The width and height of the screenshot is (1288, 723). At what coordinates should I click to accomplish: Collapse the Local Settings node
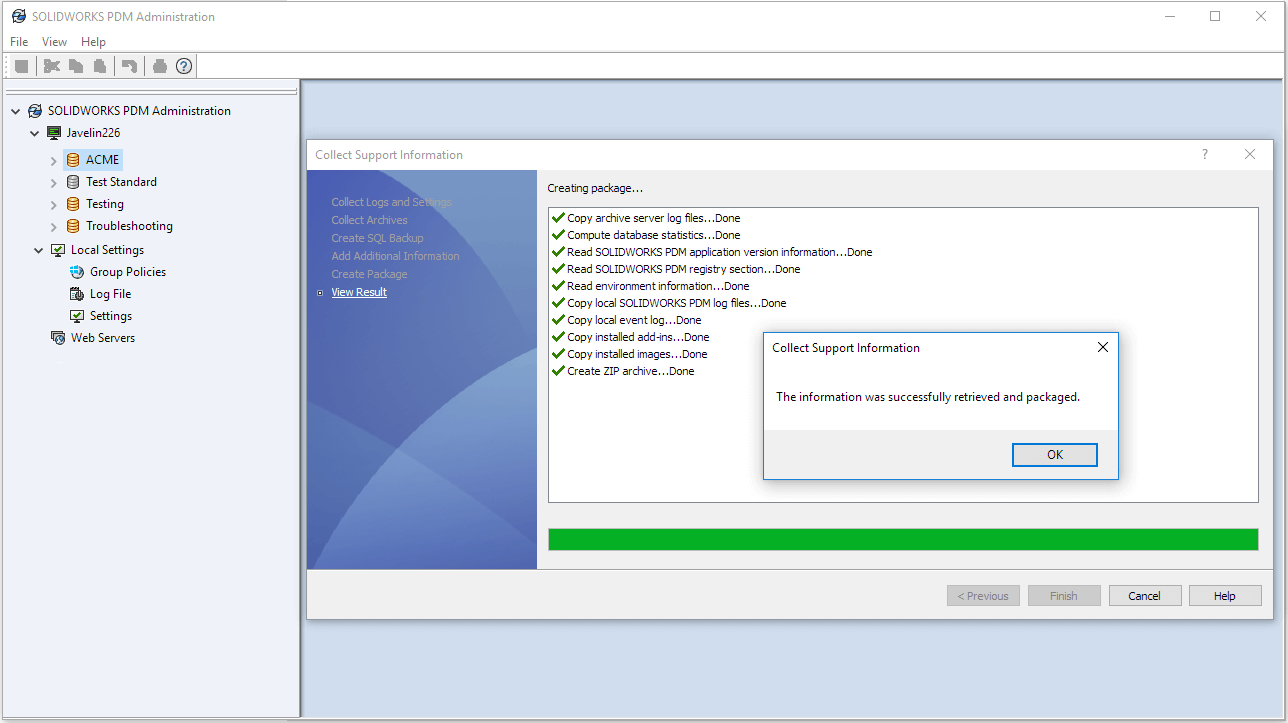click(39, 250)
